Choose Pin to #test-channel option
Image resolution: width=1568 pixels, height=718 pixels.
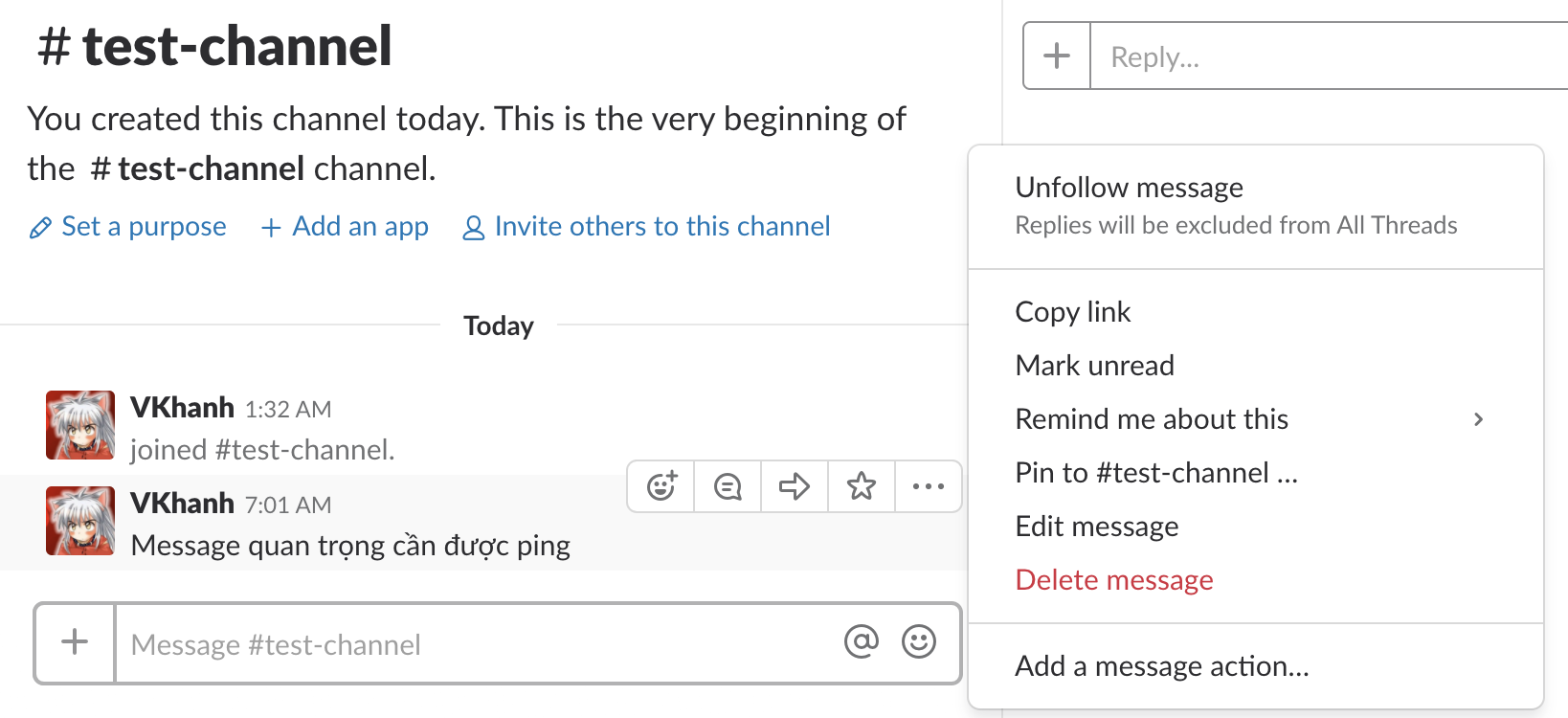click(x=1155, y=473)
